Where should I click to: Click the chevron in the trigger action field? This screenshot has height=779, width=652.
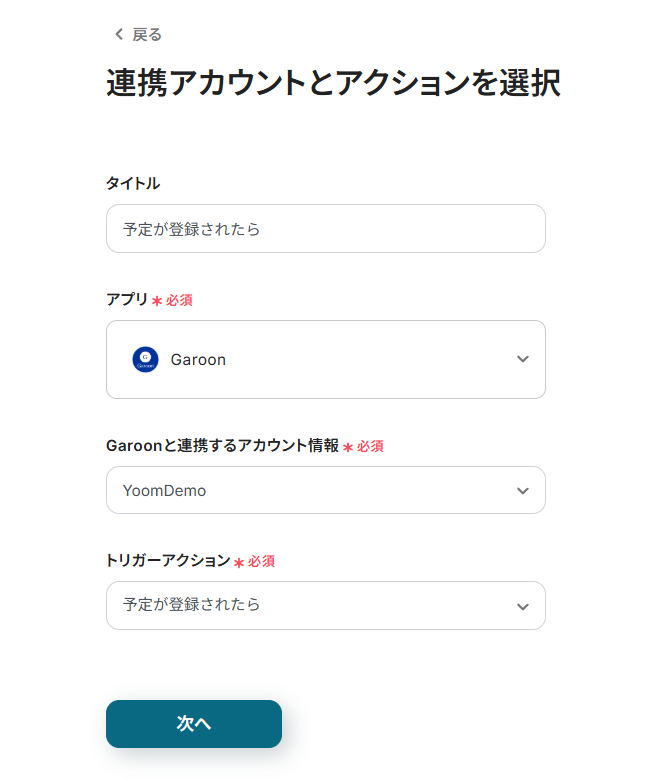point(522,606)
